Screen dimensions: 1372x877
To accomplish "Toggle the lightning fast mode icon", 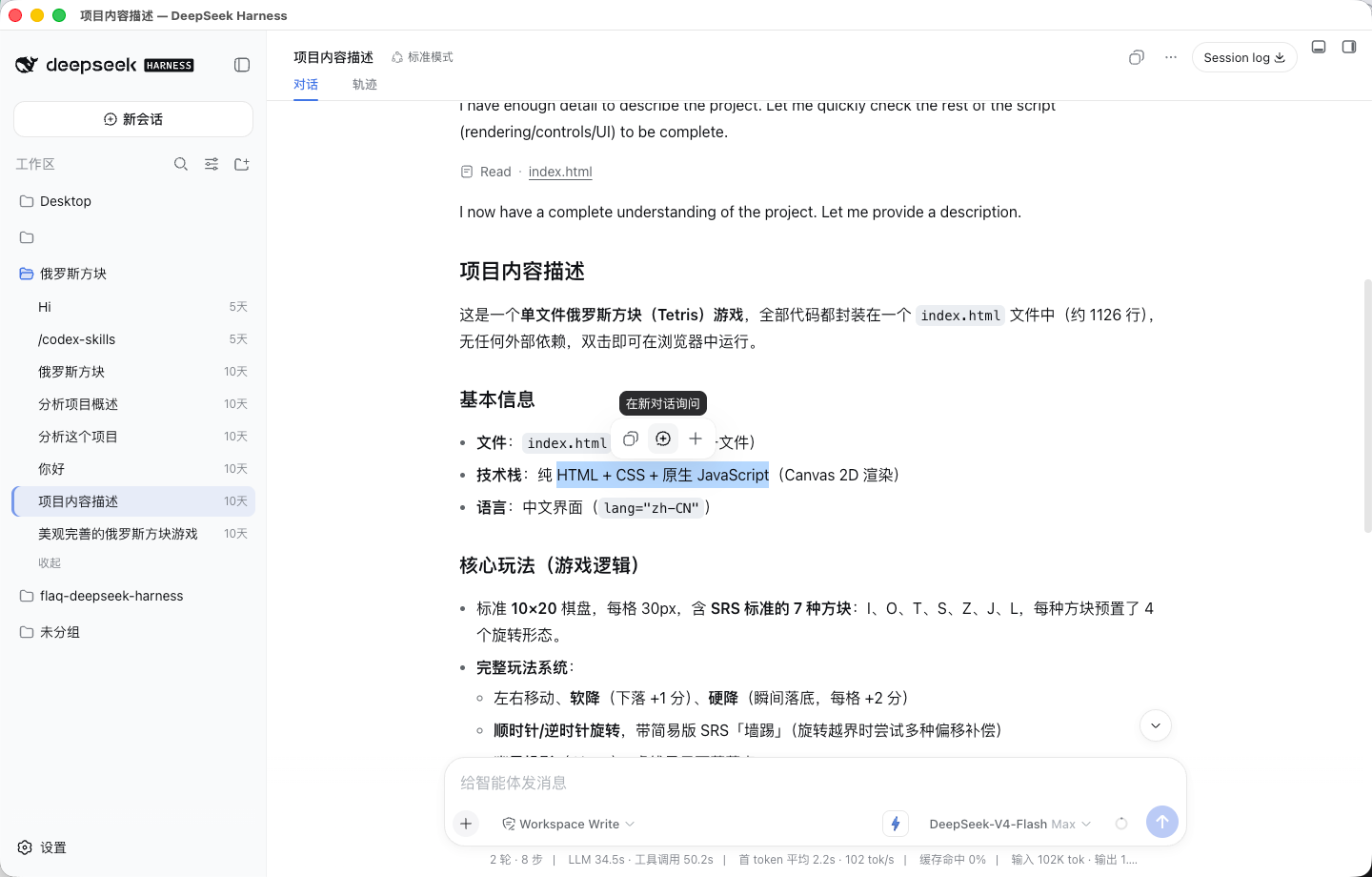I will coord(896,824).
